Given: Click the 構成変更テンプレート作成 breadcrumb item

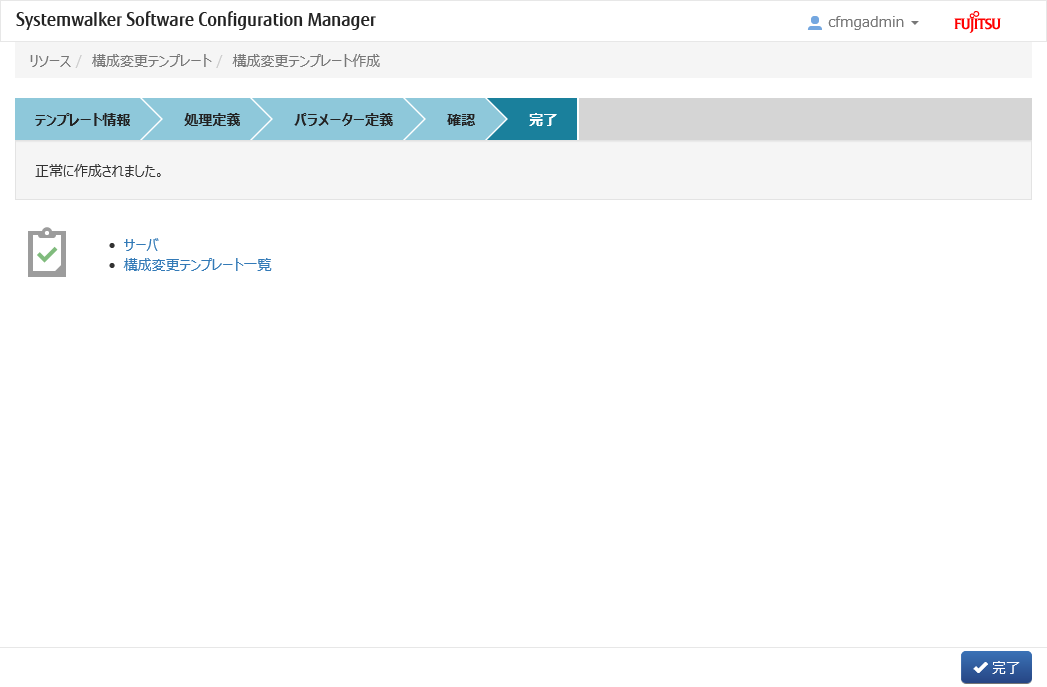Looking at the screenshot, I should pyautogui.click(x=306, y=61).
